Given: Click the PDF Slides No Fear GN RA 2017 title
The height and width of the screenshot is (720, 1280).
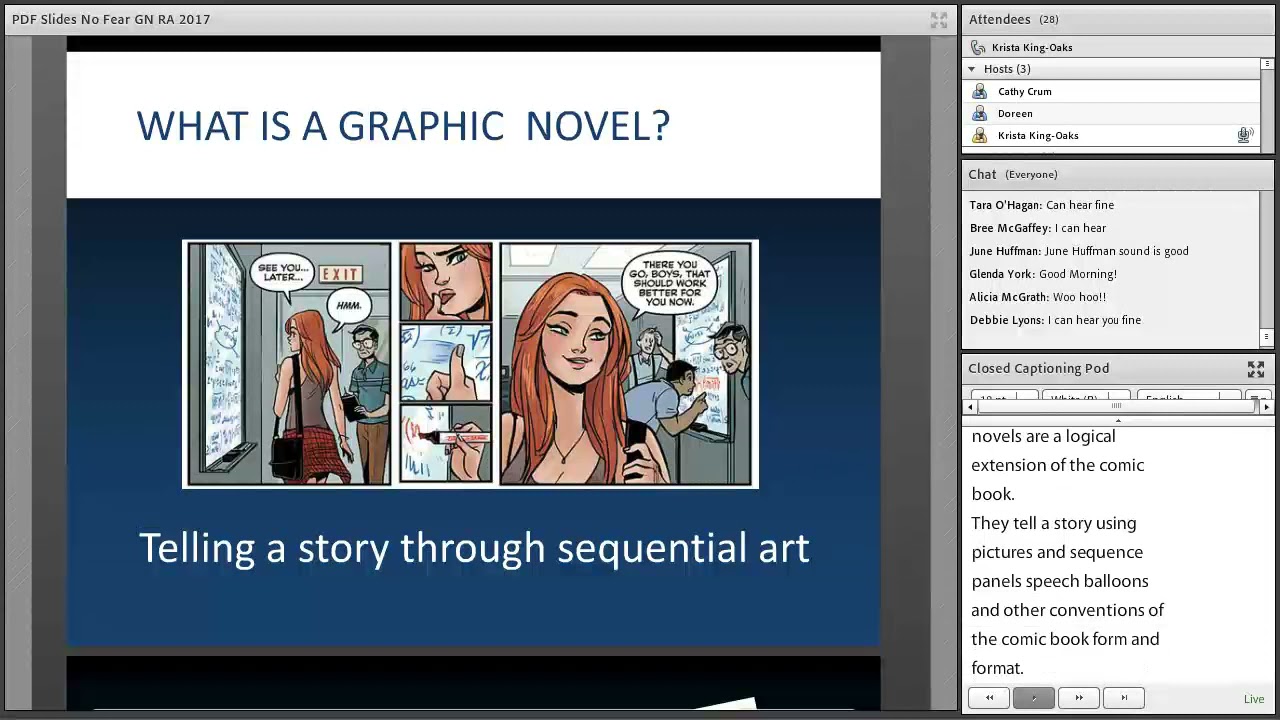Looking at the screenshot, I should tap(111, 19).
